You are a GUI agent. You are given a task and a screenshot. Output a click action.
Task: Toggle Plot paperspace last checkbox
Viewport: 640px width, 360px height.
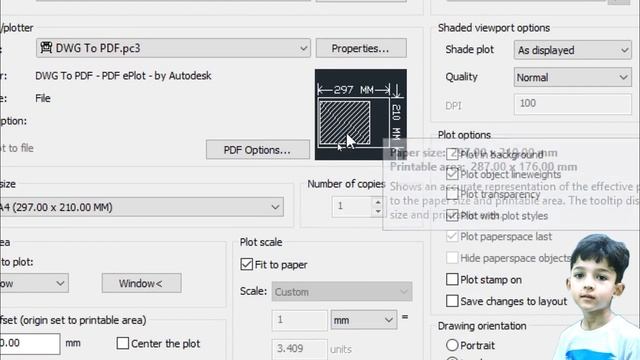452,236
